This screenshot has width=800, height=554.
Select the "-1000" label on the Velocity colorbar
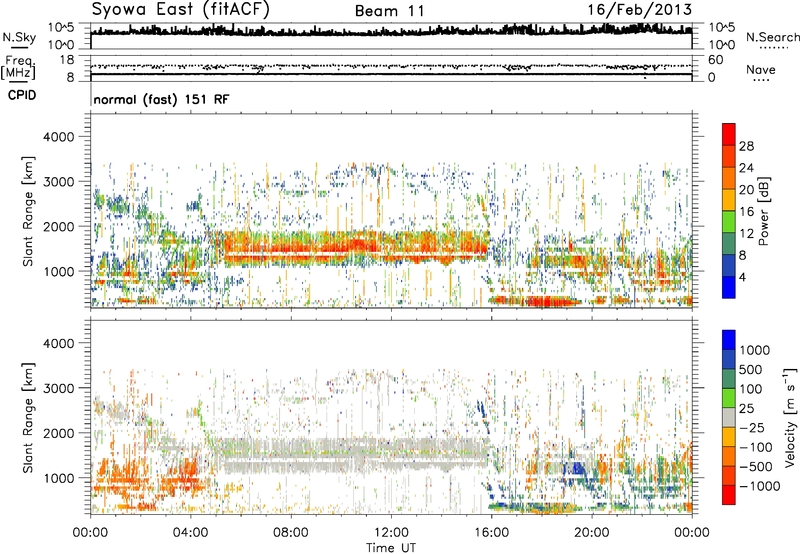point(760,486)
